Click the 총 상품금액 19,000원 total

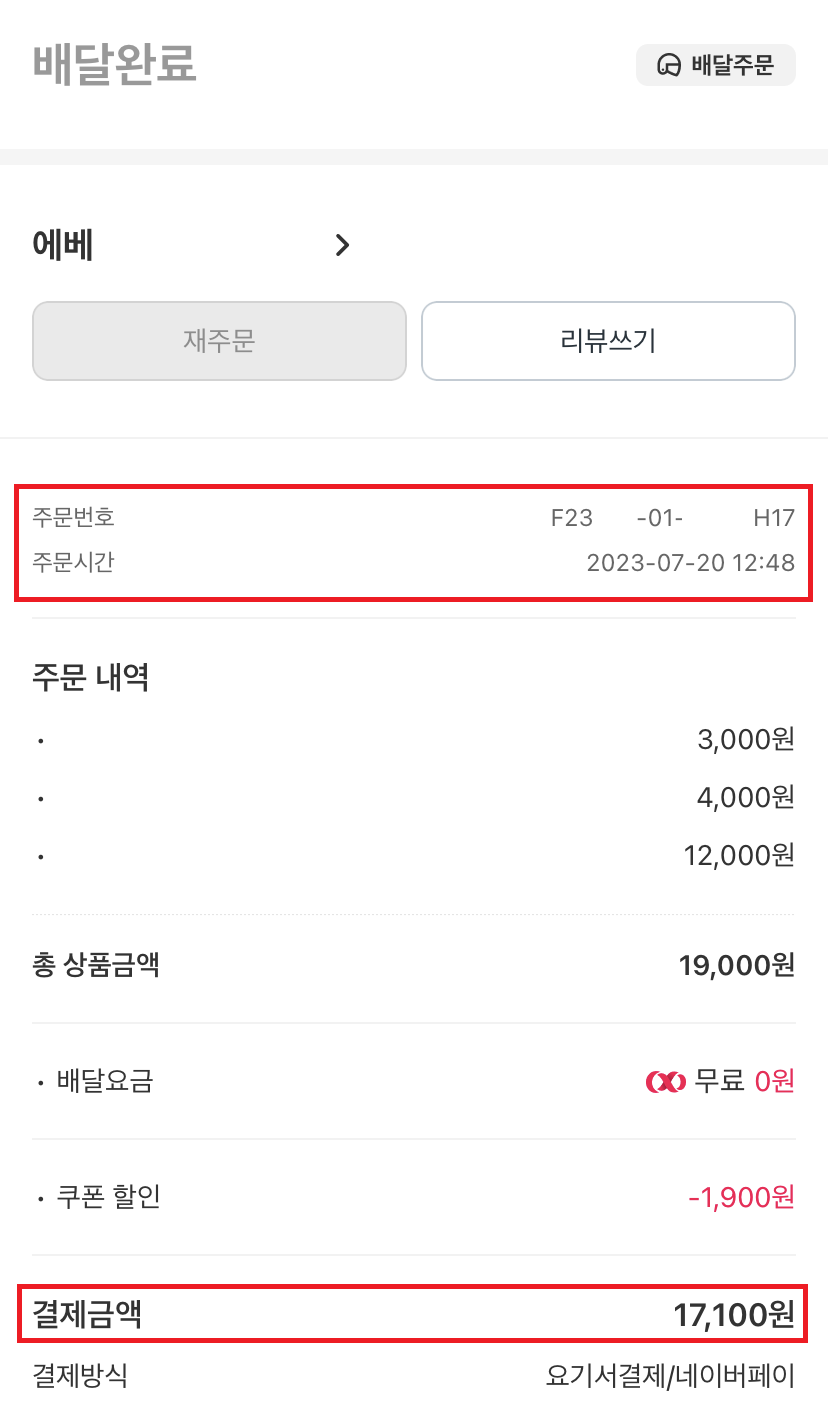coord(736,965)
